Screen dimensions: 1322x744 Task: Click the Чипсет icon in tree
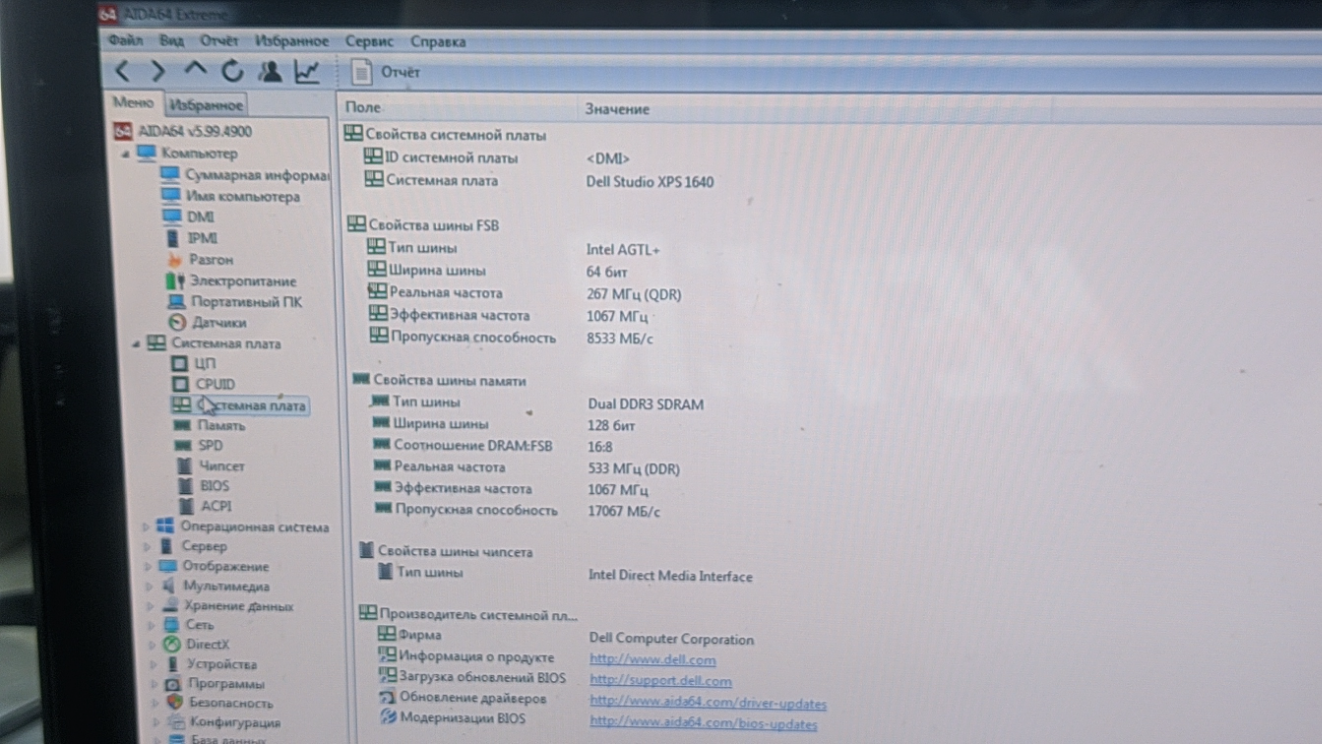[184, 466]
